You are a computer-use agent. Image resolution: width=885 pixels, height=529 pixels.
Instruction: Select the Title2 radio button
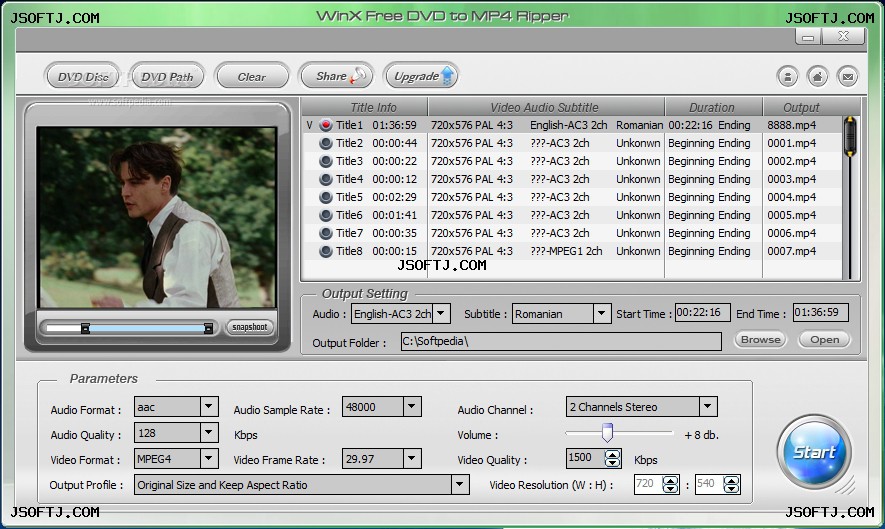click(x=326, y=143)
